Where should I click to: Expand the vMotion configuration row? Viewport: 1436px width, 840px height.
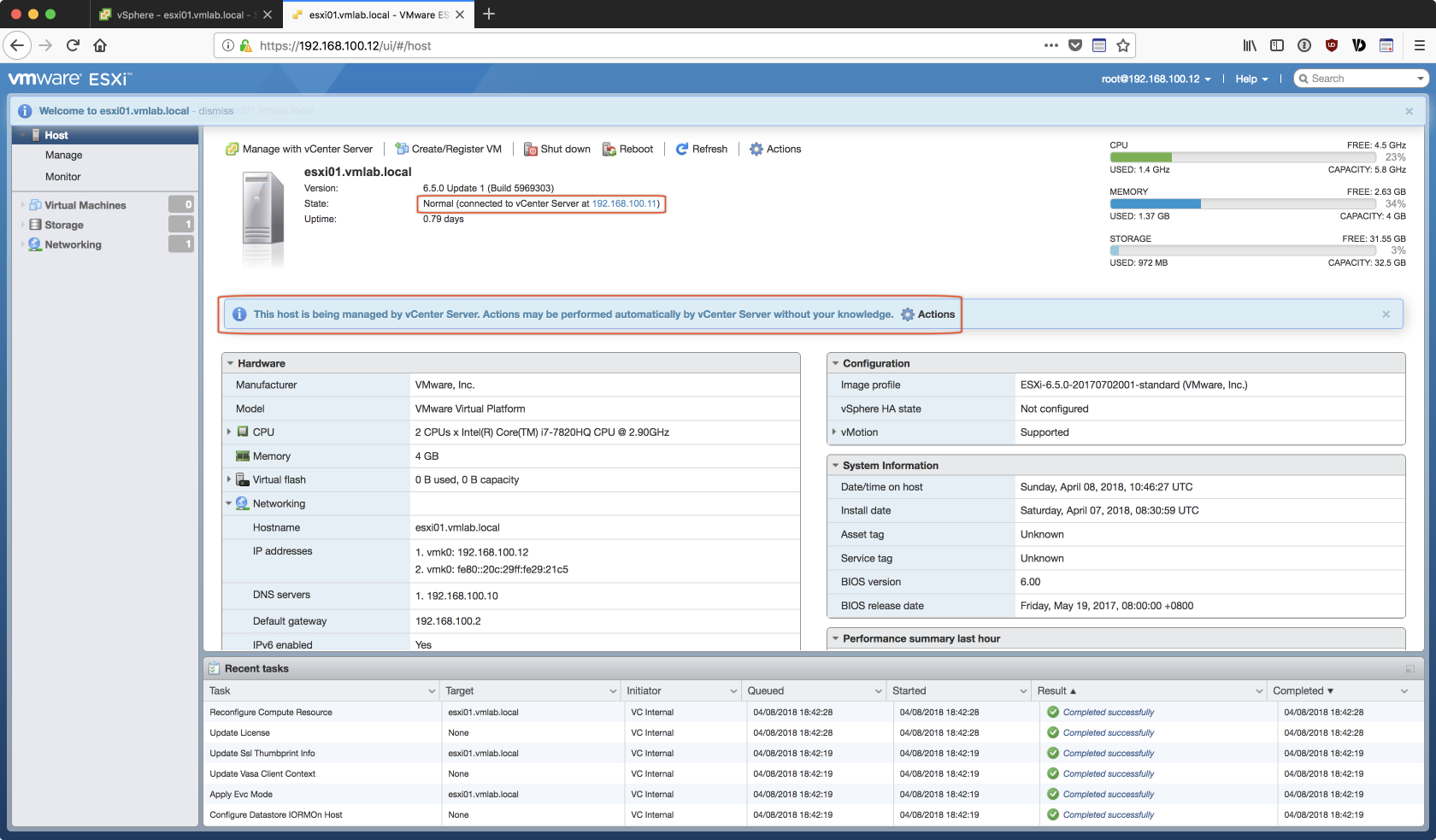[x=834, y=432]
